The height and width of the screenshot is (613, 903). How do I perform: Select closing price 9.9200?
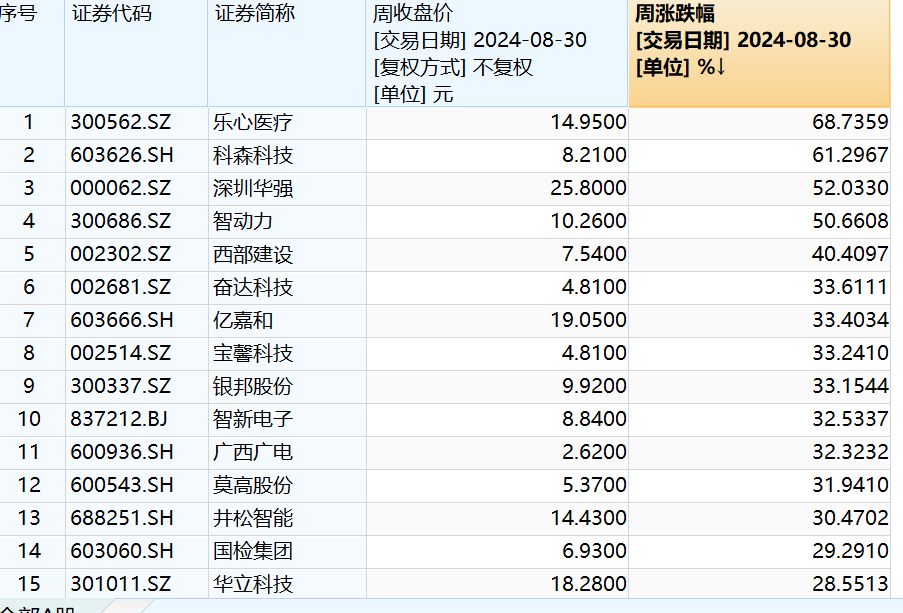pos(594,386)
